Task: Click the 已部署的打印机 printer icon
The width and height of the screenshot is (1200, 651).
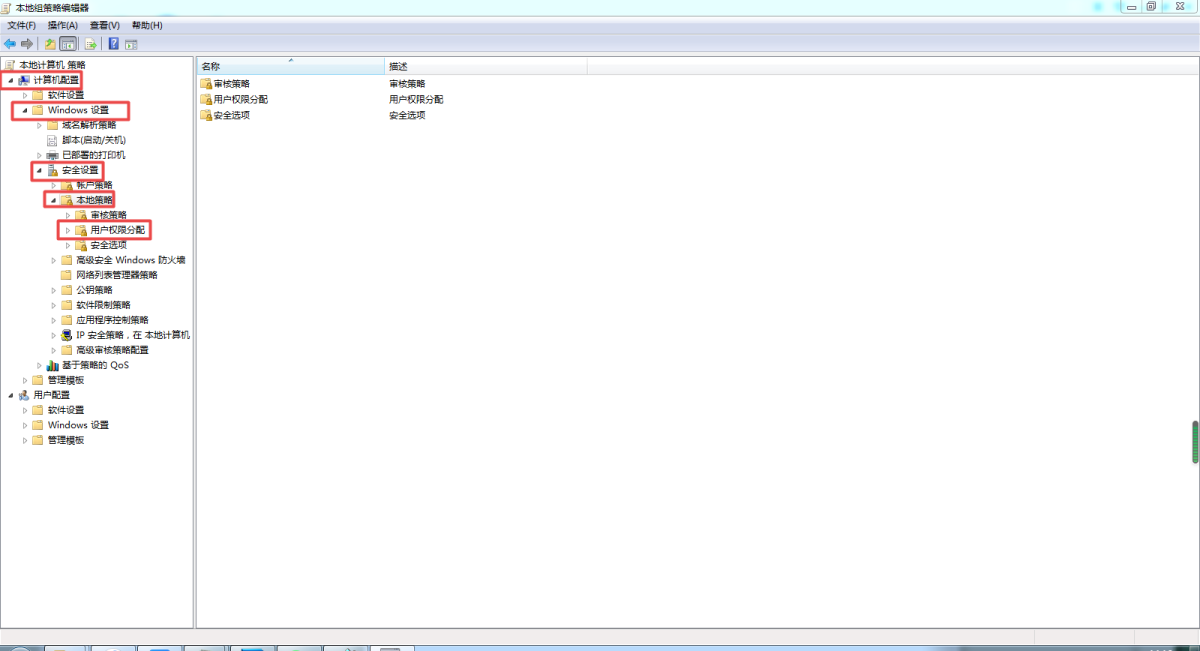Action: click(x=53, y=155)
